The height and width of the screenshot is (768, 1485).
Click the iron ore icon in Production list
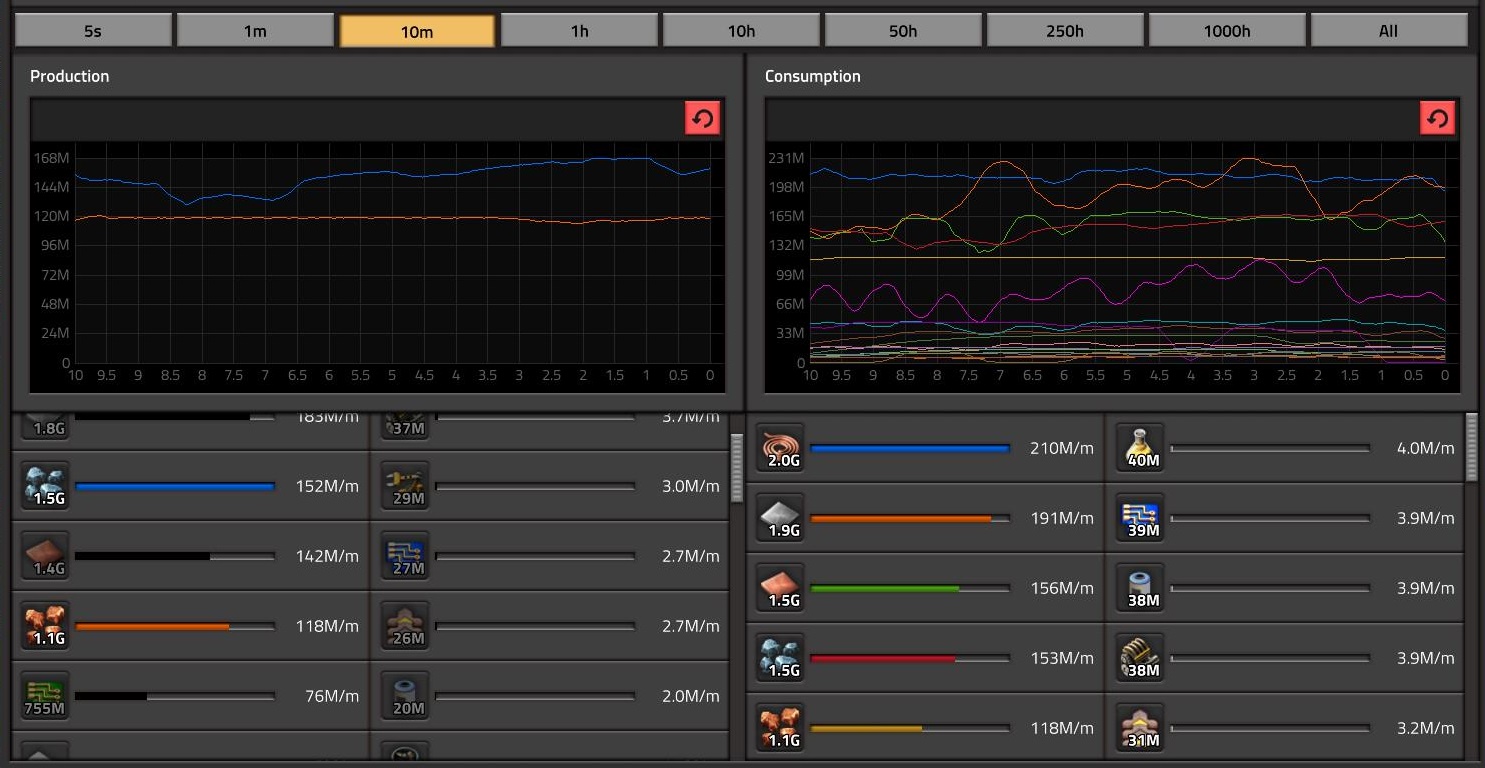point(45,486)
